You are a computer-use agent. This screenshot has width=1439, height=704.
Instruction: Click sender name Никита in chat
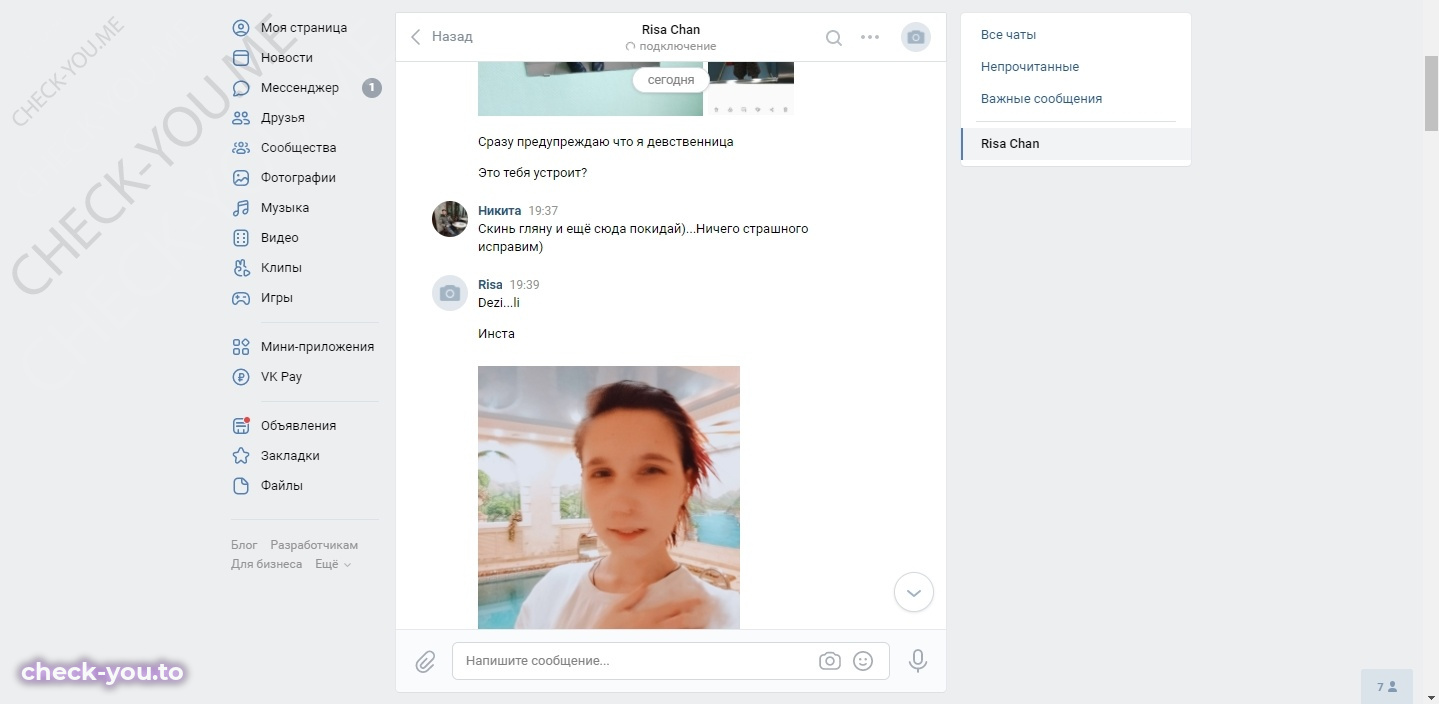(x=499, y=211)
